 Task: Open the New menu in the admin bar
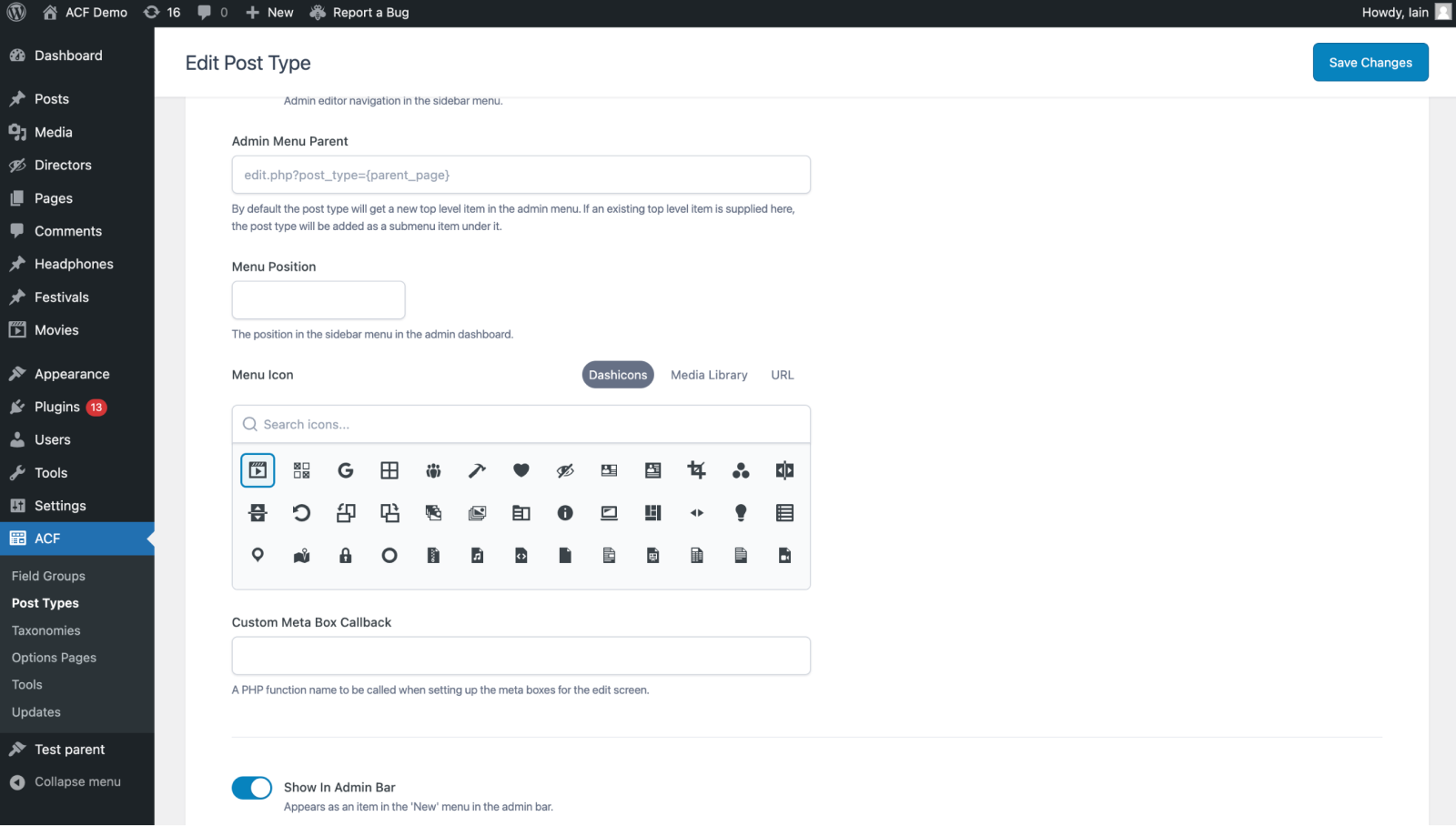(x=269, y=12)
